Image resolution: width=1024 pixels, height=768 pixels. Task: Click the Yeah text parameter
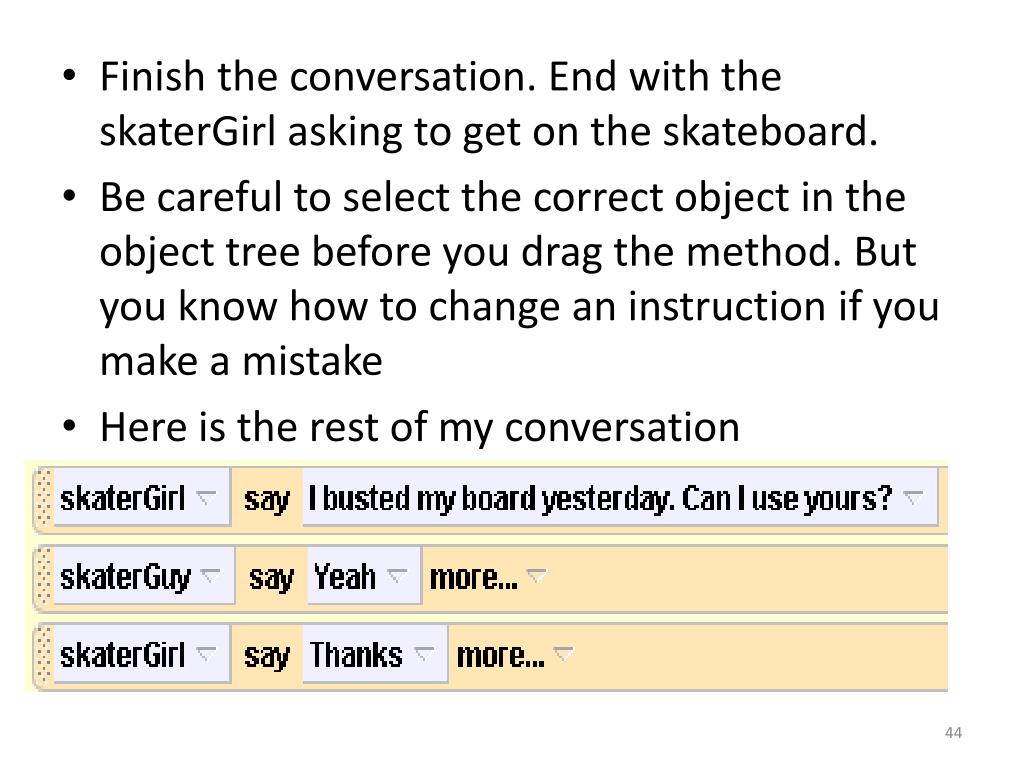(364, 576)
